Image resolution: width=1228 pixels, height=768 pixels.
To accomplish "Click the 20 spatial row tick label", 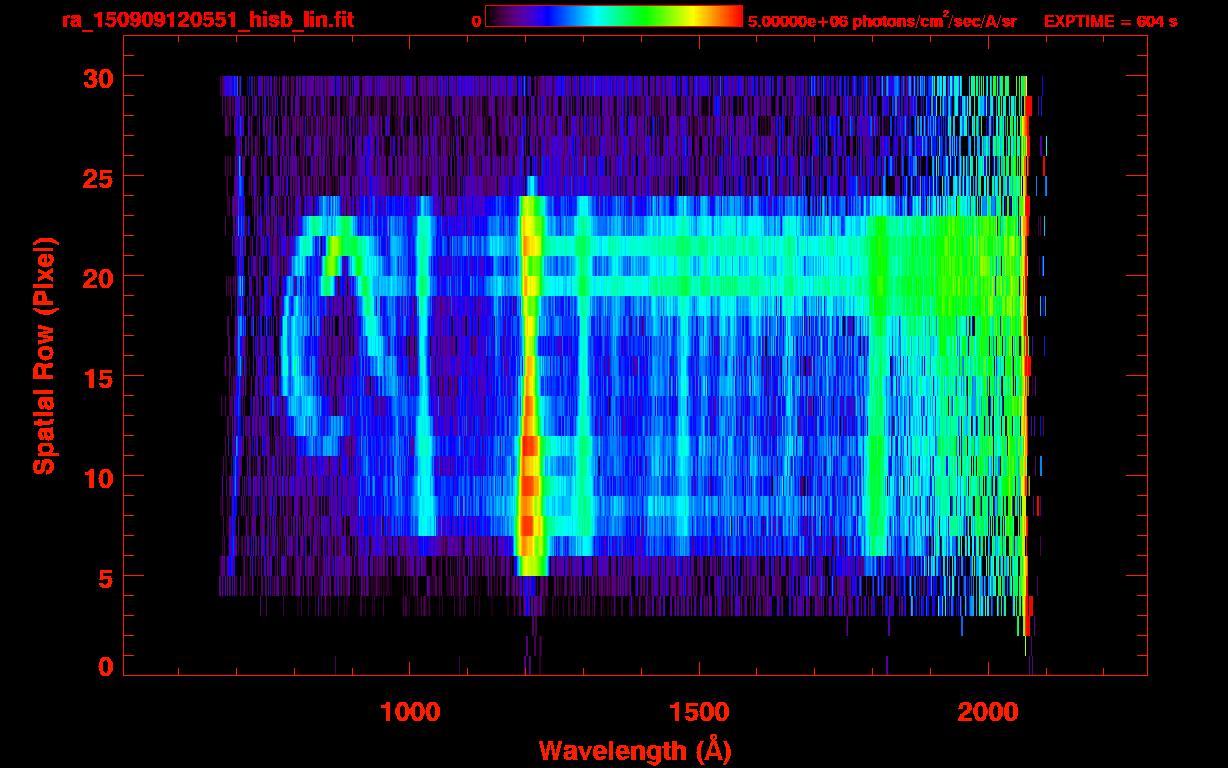I will (98, 277).
